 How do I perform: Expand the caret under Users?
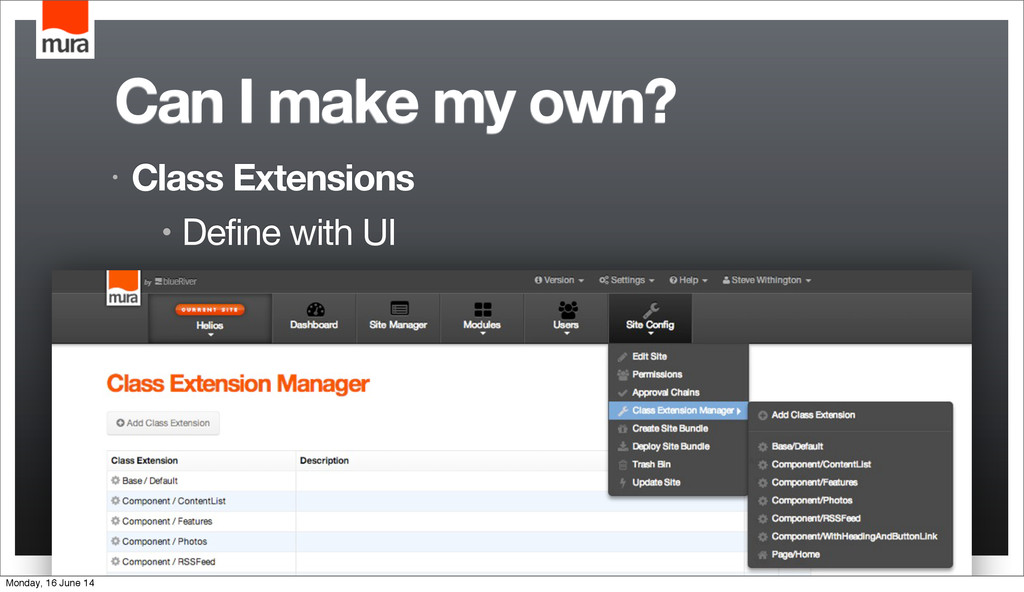pos(567,334)
